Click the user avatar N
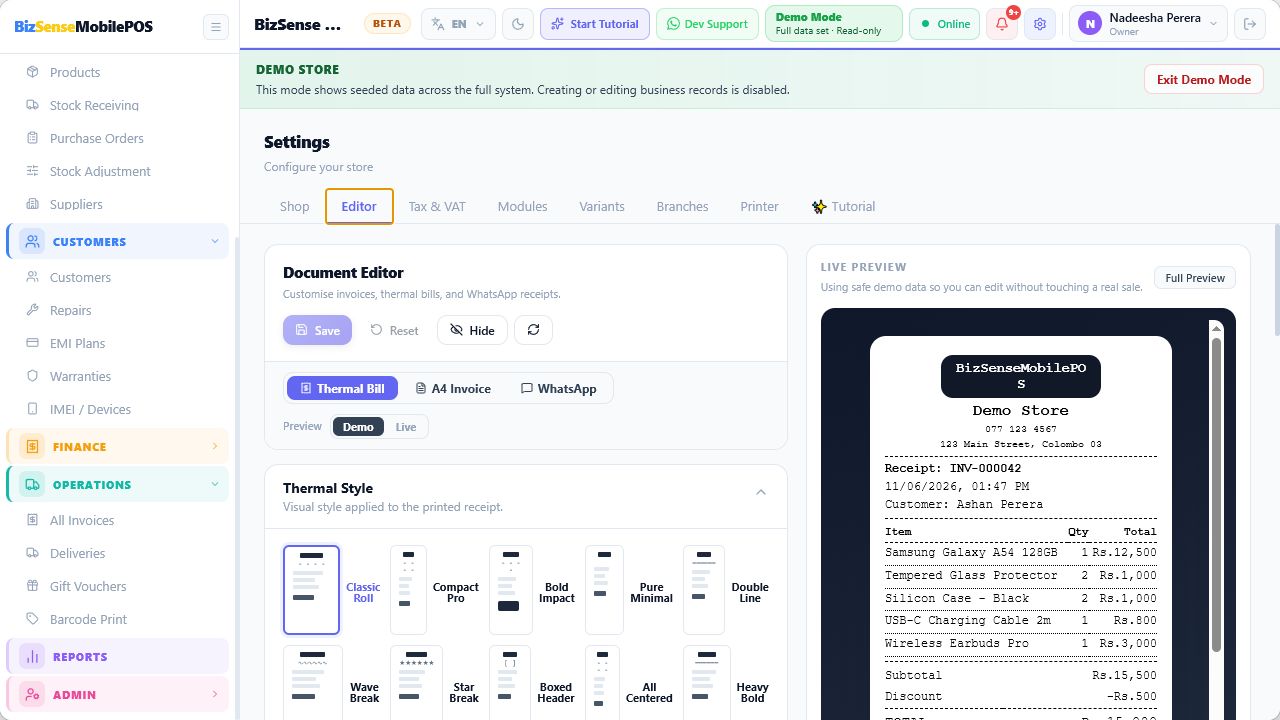This screenshot has height=720, width=1280. coord(1090,24)
